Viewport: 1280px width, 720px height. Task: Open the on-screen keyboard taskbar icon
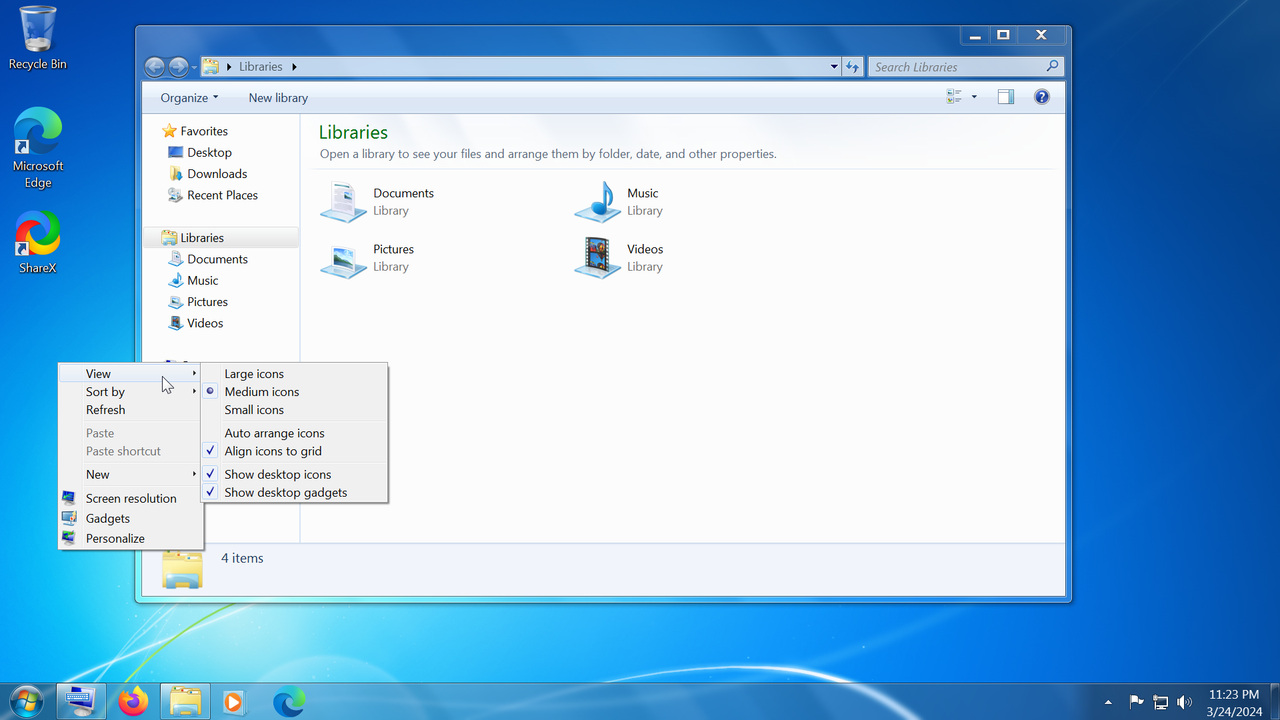click(x=81, y=702)
